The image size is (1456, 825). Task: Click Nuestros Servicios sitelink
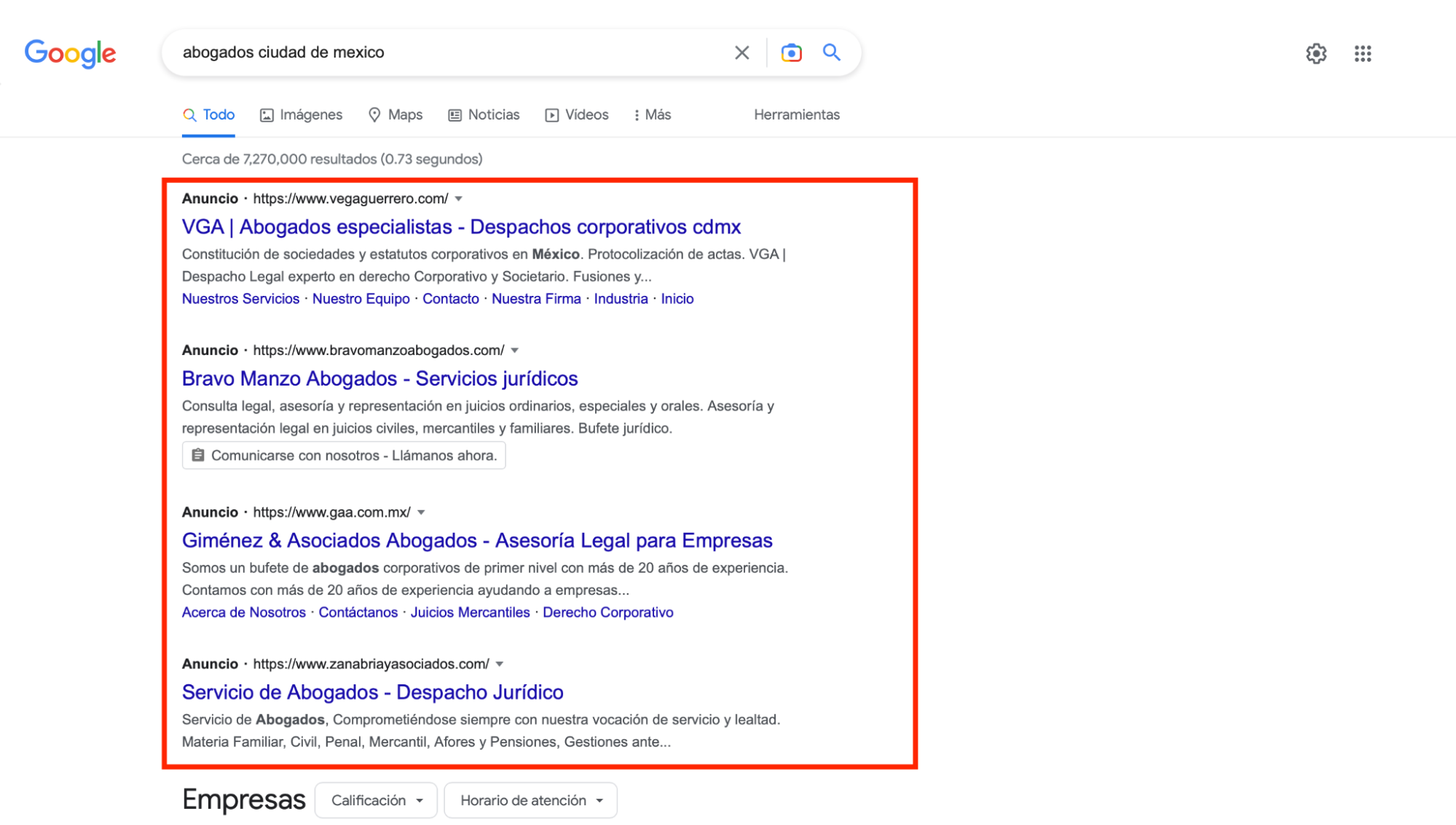[x=240, y=299]
